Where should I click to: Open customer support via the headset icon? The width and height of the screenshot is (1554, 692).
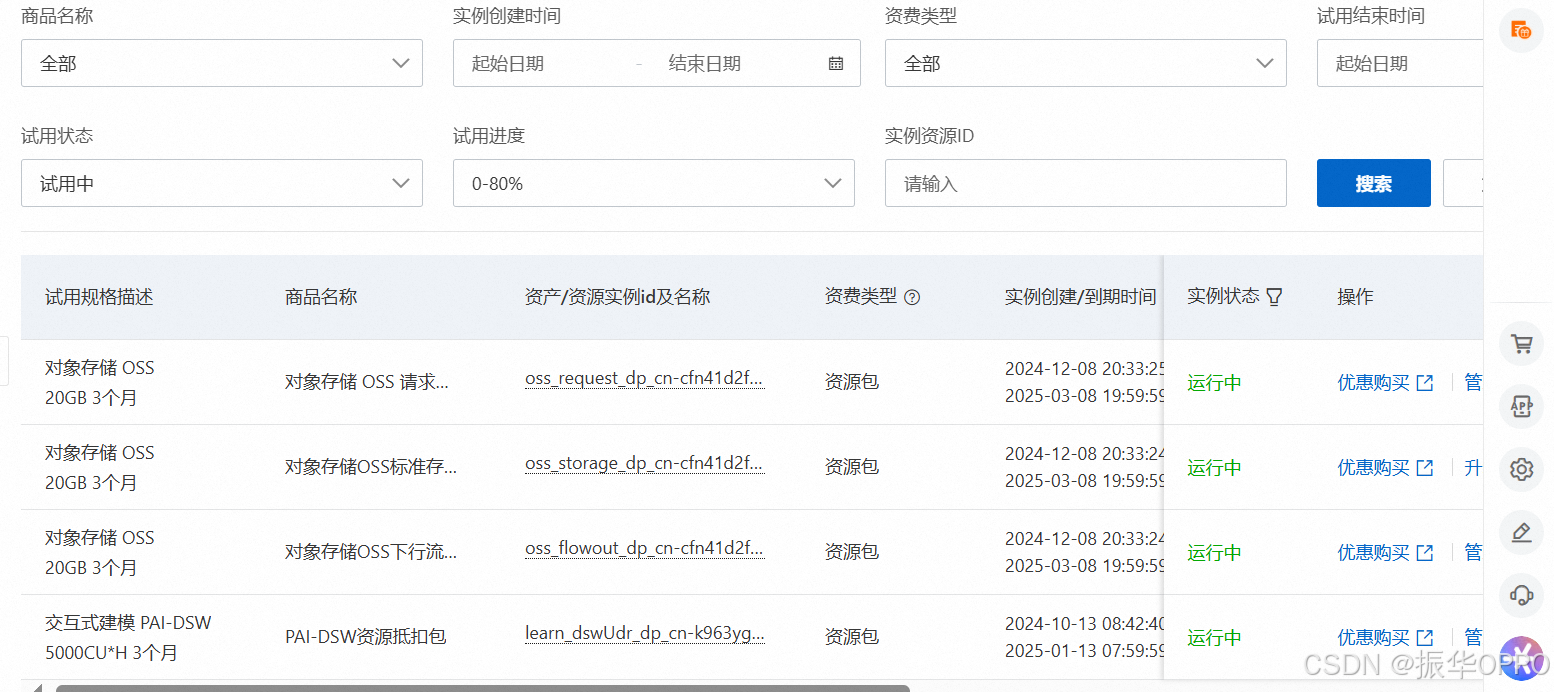click(1521, 596)
